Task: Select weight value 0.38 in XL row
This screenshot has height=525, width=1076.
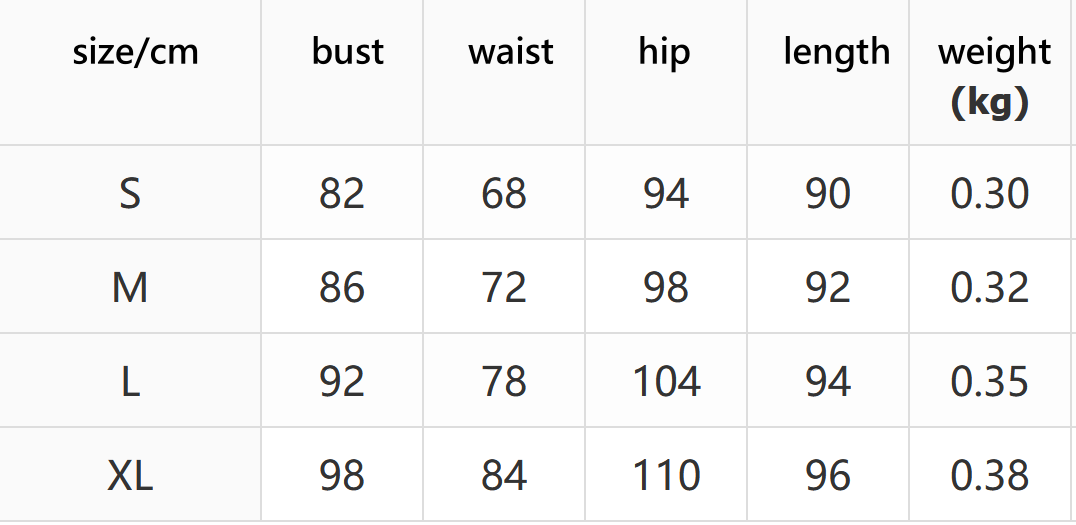Action: (x=989, y=476)
